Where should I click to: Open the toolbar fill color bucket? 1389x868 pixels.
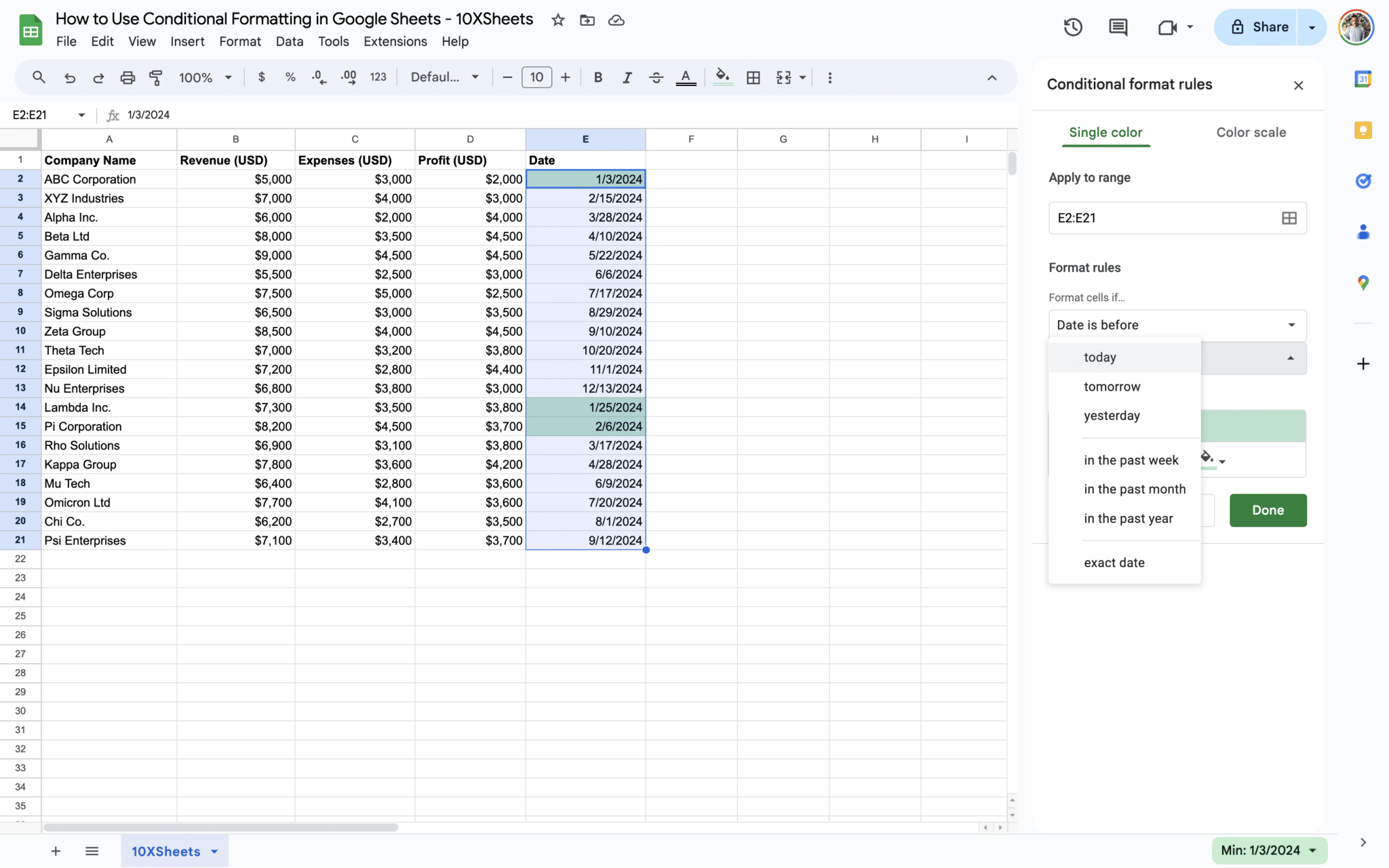(x=723, y=77)
